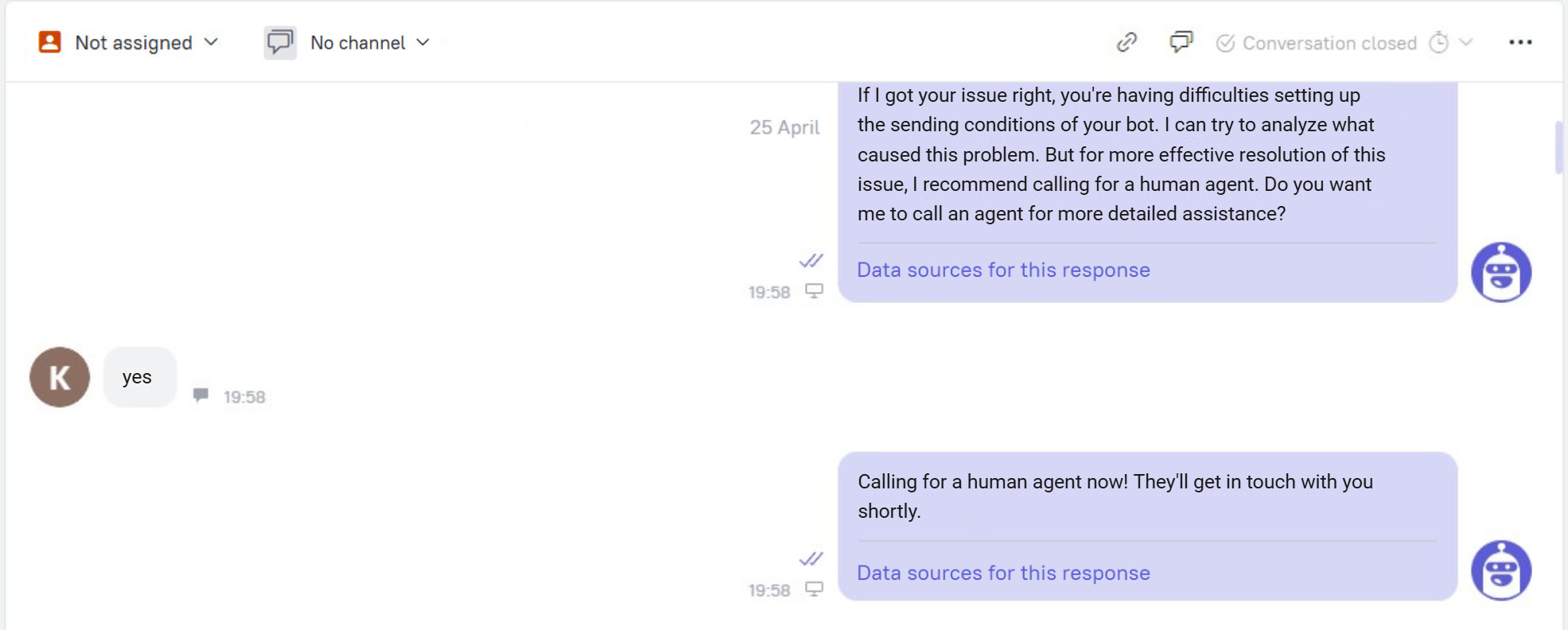Click the bot avatar next to first response

1502,271
